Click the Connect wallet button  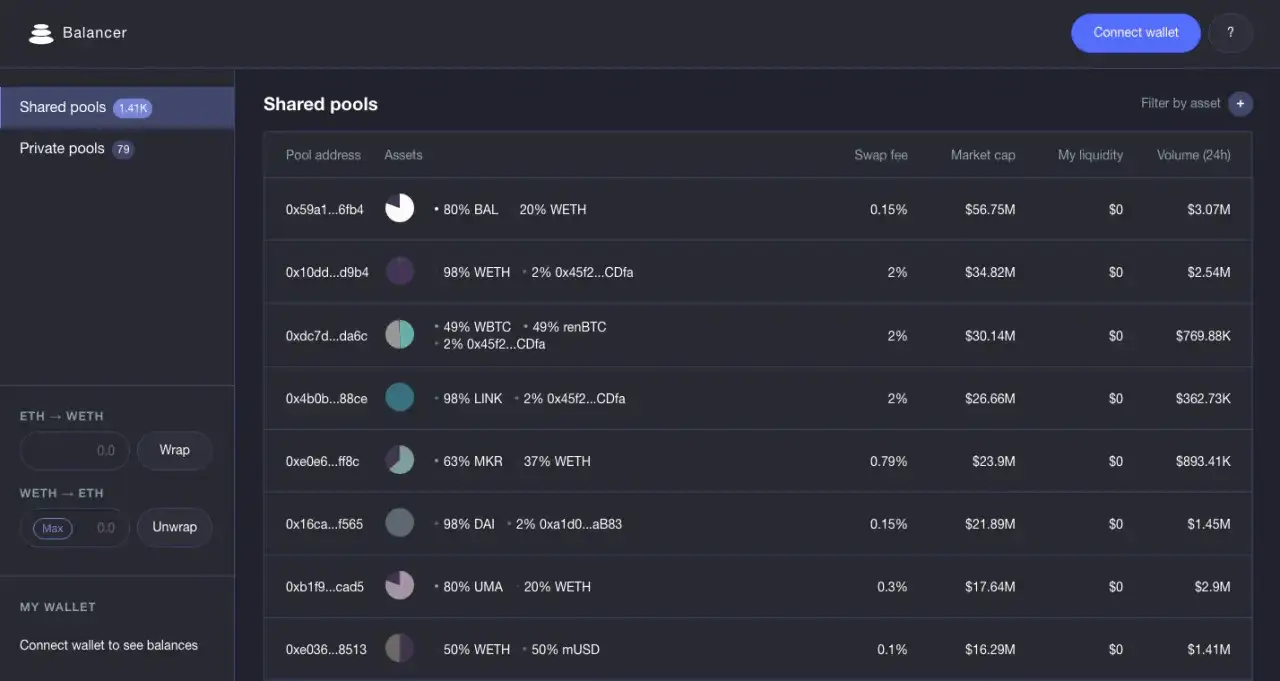[1135, 32]
